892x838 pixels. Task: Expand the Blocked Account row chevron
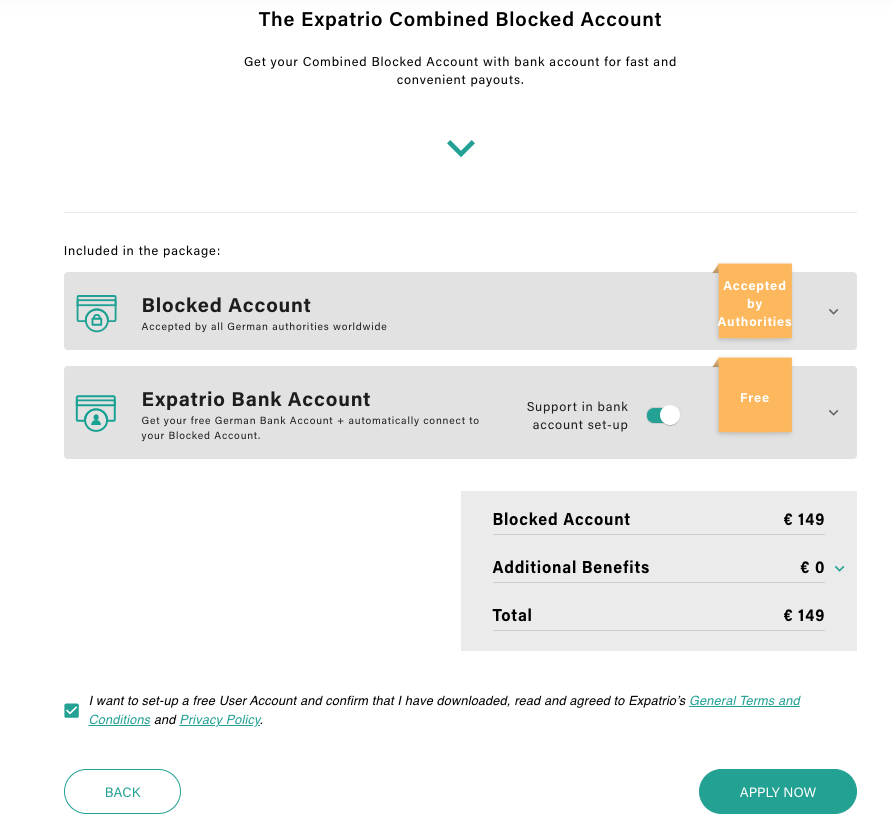[x=833, y=312]
